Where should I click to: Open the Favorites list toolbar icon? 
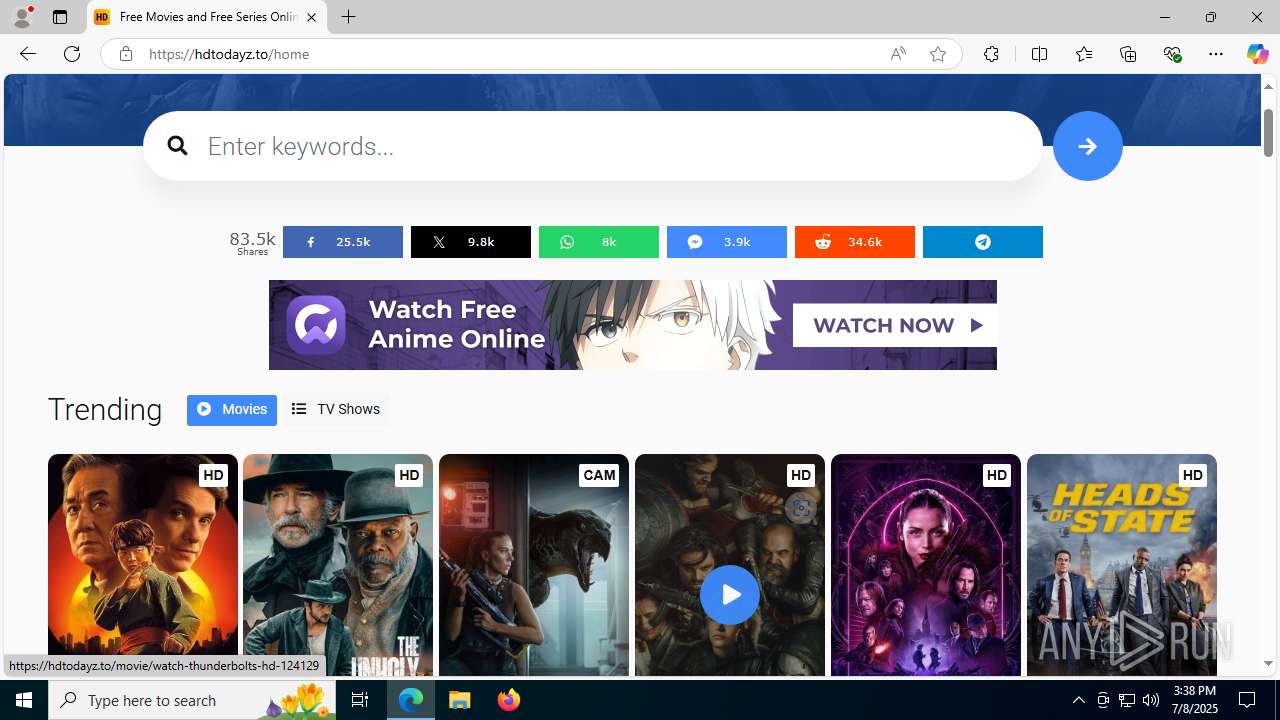1083,54
